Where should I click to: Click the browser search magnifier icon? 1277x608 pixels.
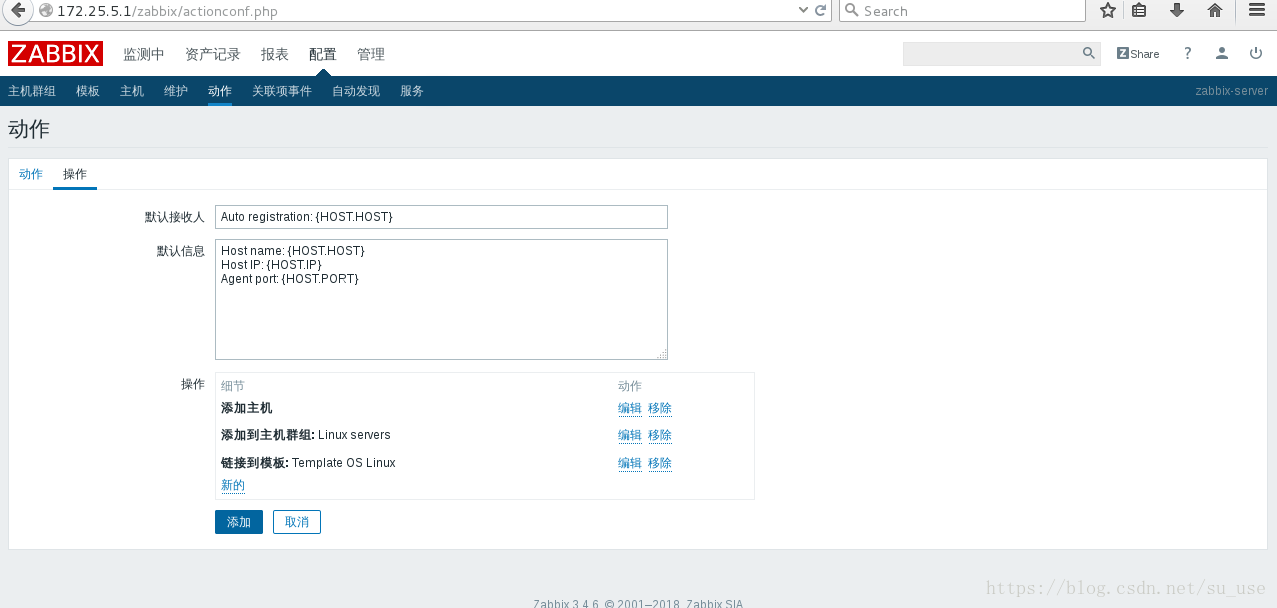tap(851, 11)
